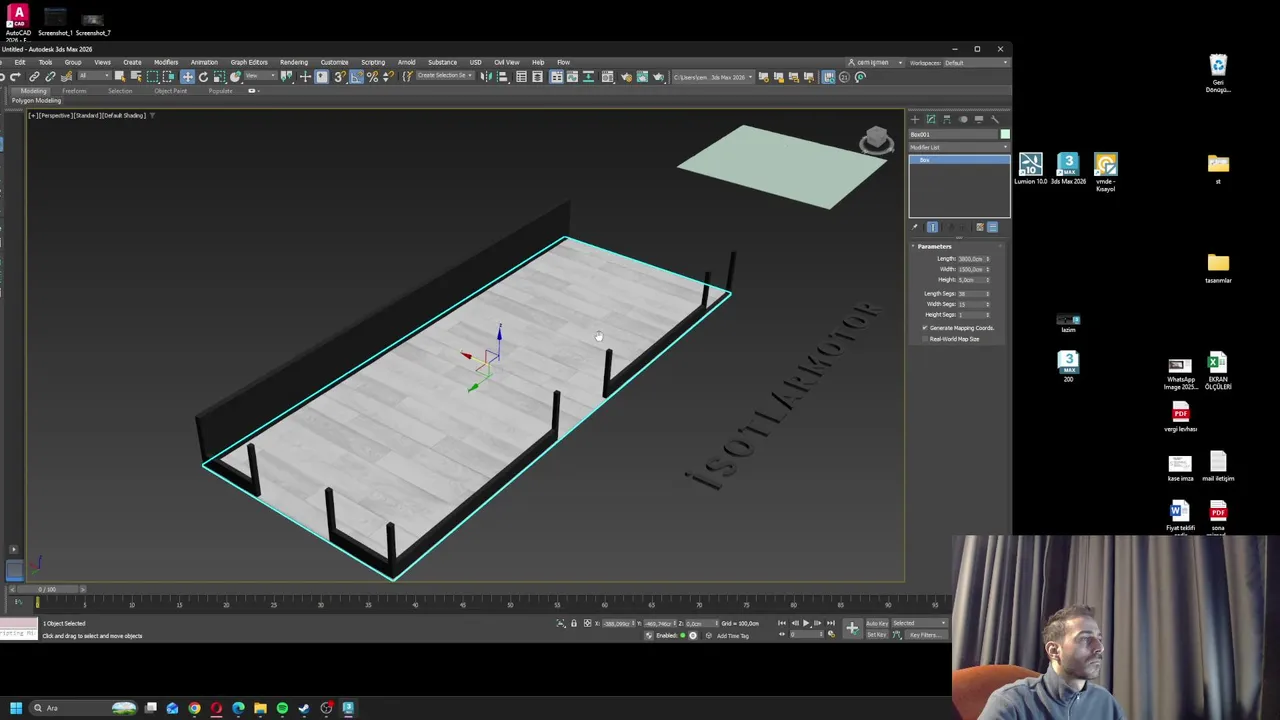Click the ViewCube in the viewport
The width and height of the screenshot is (1280, 720).
pyautogui.click(x=876, y=139)
